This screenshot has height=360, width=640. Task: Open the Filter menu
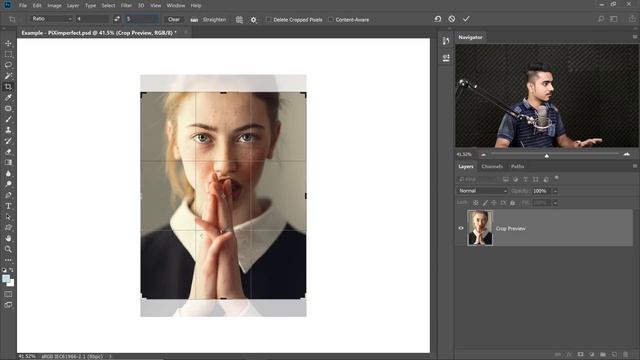pyautogui.click(x=126, y=6)
